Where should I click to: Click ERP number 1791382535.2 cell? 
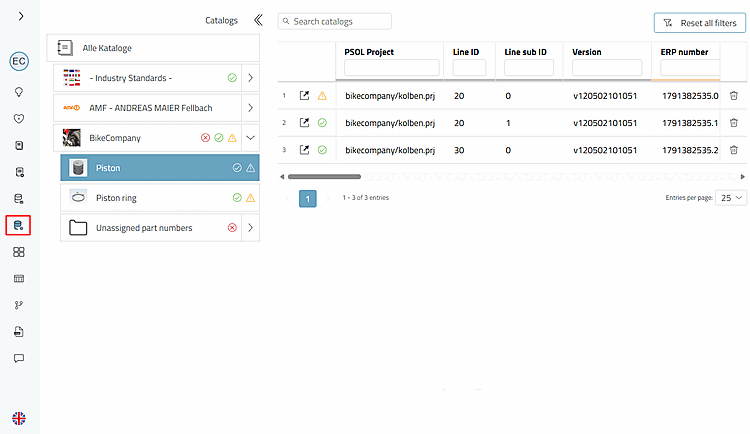pos(690,150)
